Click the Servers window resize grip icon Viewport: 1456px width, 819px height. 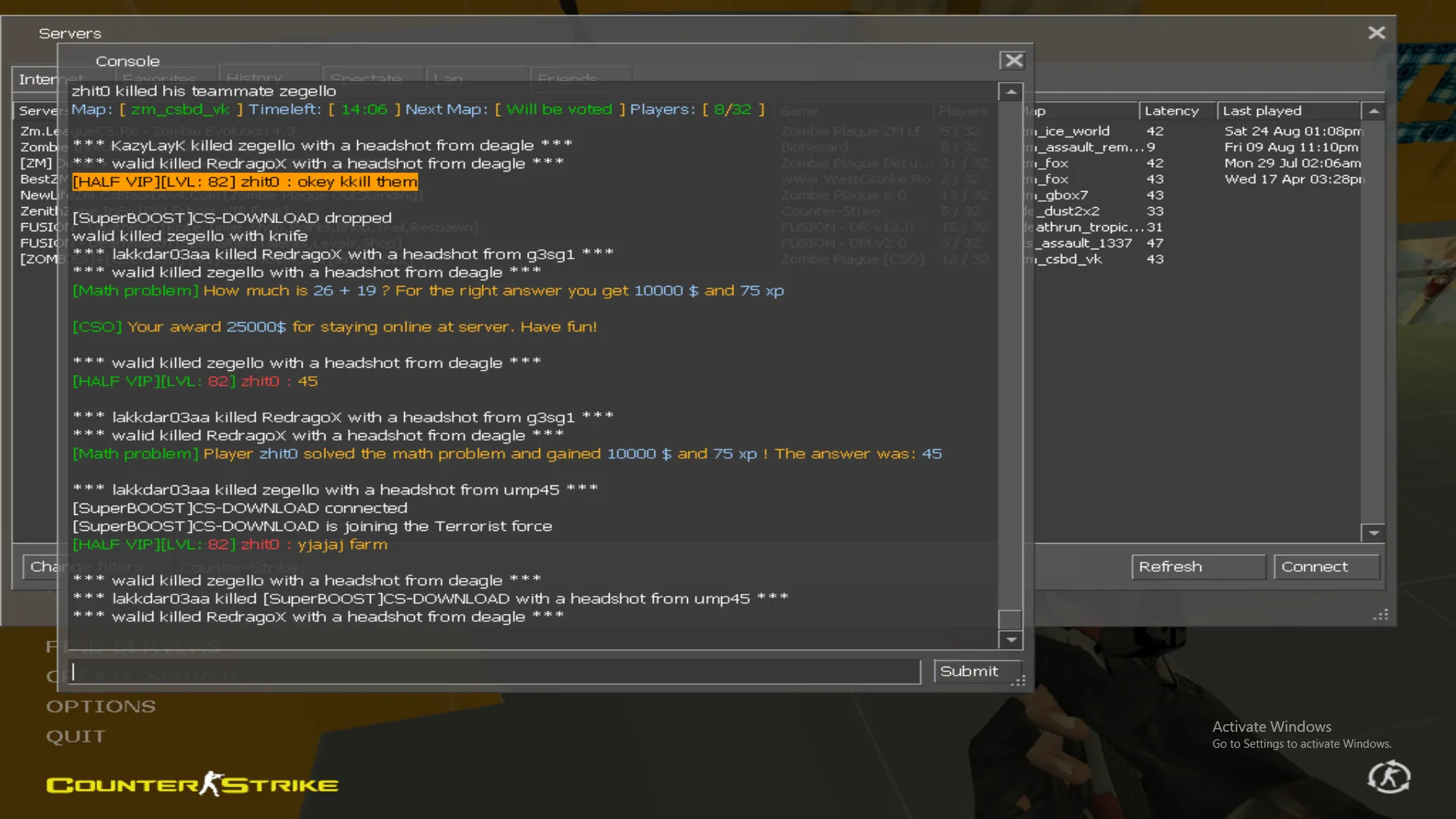coord(1381,615)
